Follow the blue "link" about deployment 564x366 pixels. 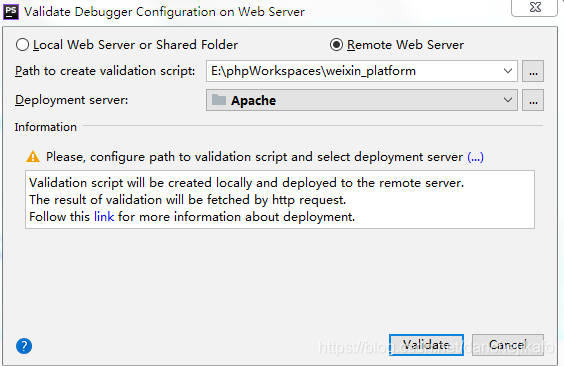point(104,217)
